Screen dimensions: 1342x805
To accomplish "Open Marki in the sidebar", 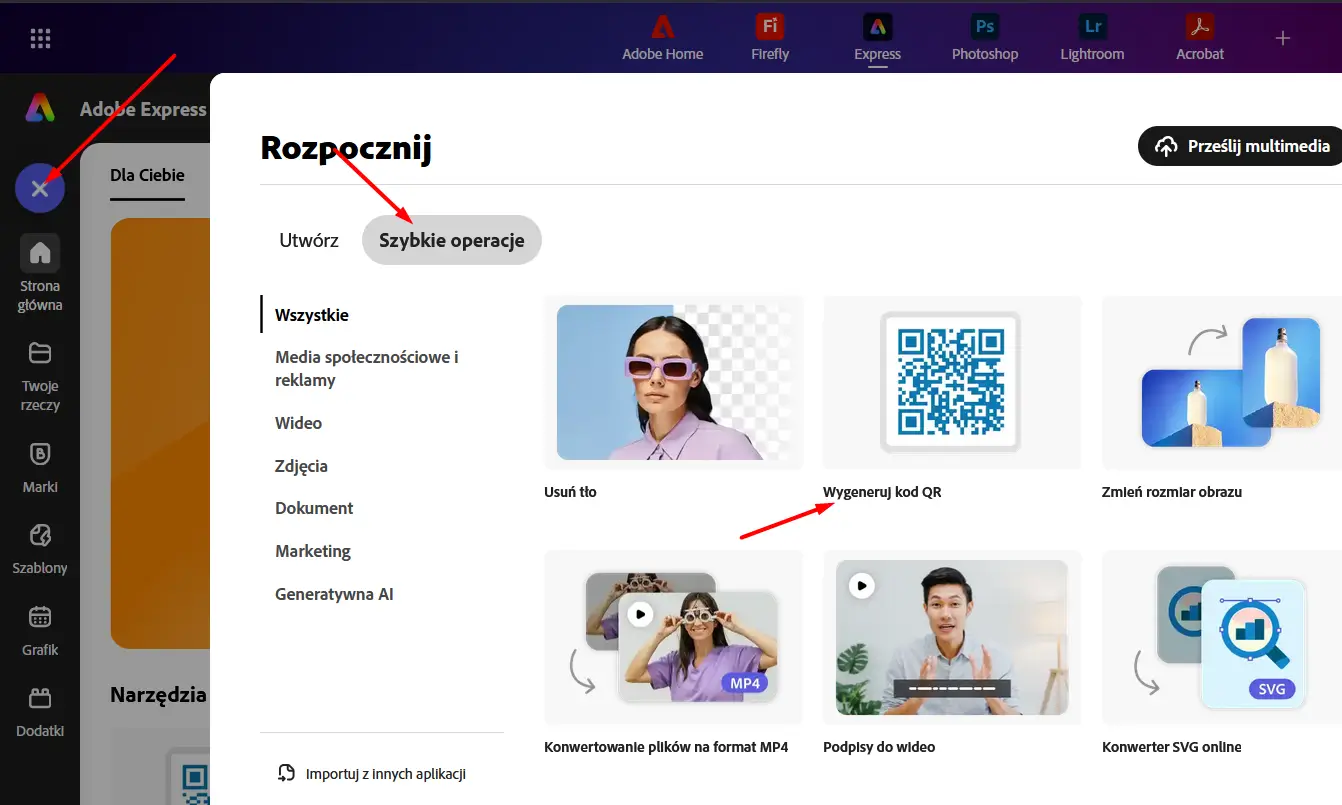I will tap(40, 466).
